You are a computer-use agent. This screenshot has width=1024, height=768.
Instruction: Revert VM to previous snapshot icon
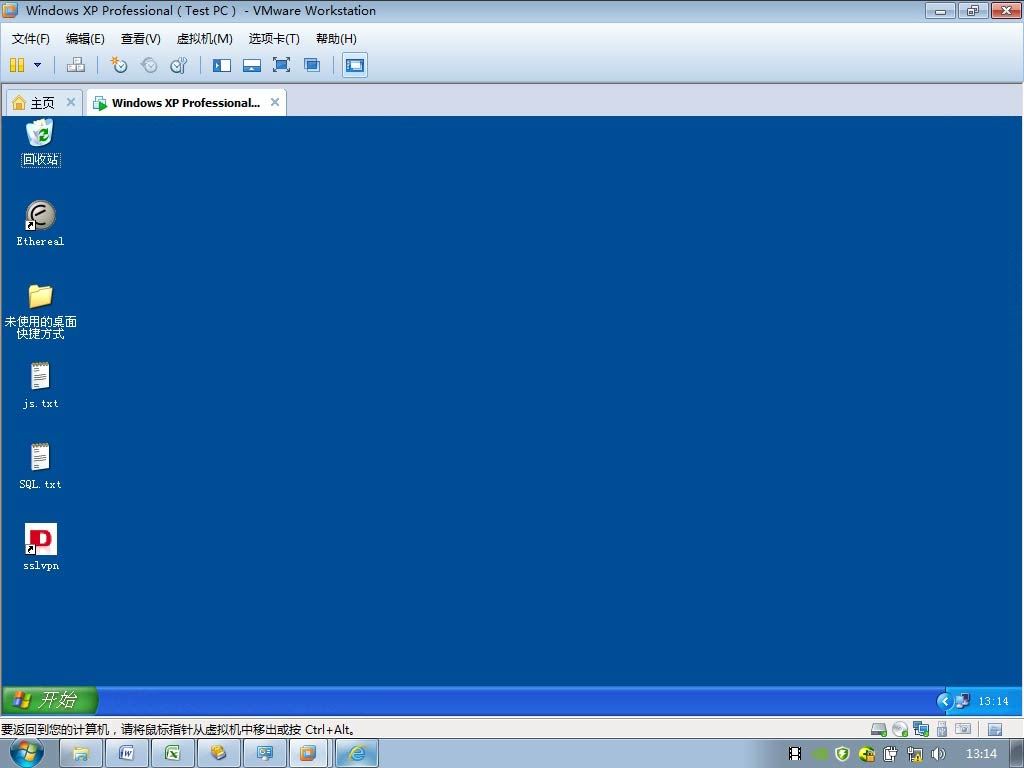pyautogui.click(x=149, y=65)
